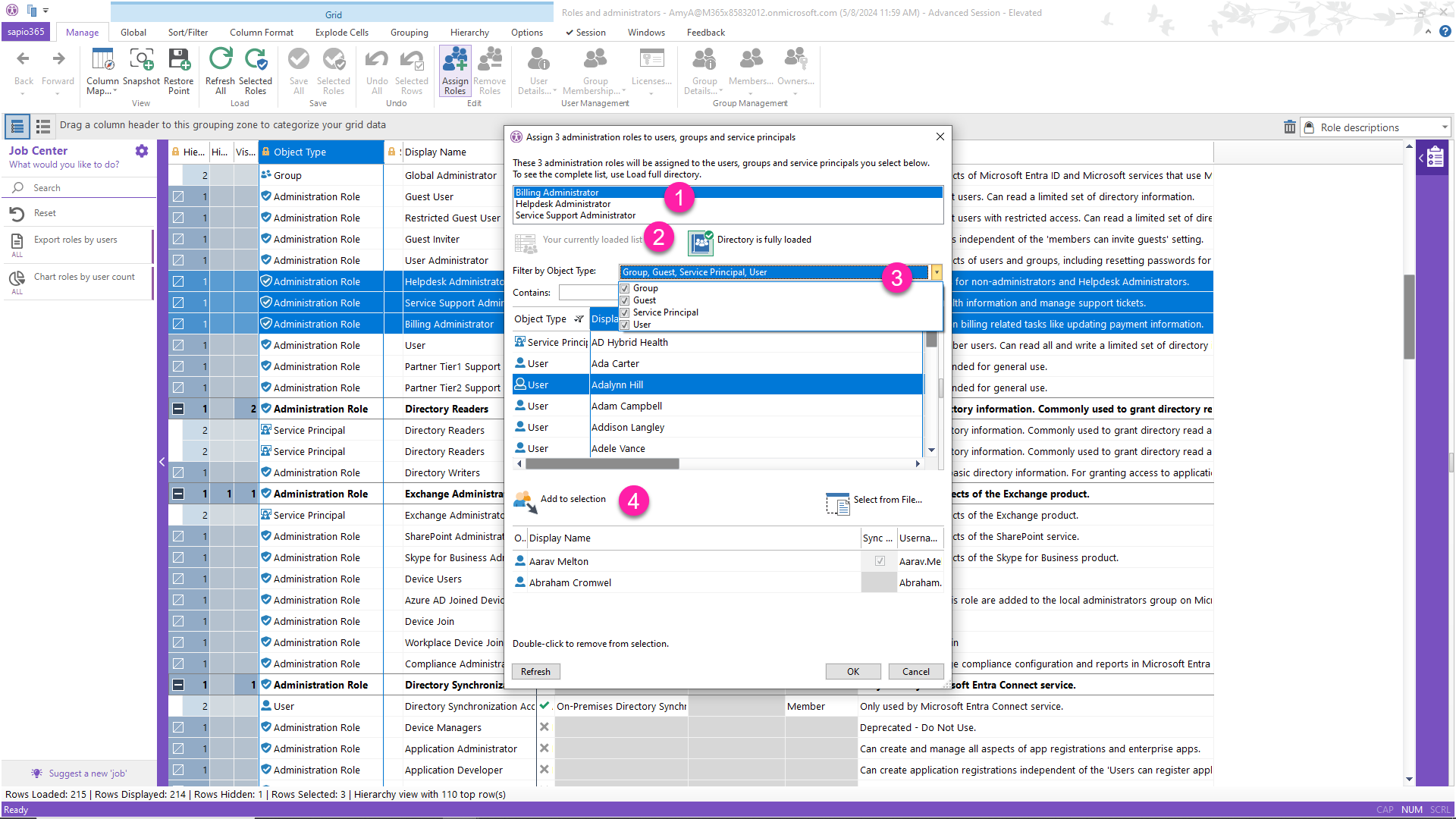Image resolution: width=1456 pixels, height=819 pixels.
Task: Switch to the Hierarchy ribbon tab
Action: click(469, 33)
